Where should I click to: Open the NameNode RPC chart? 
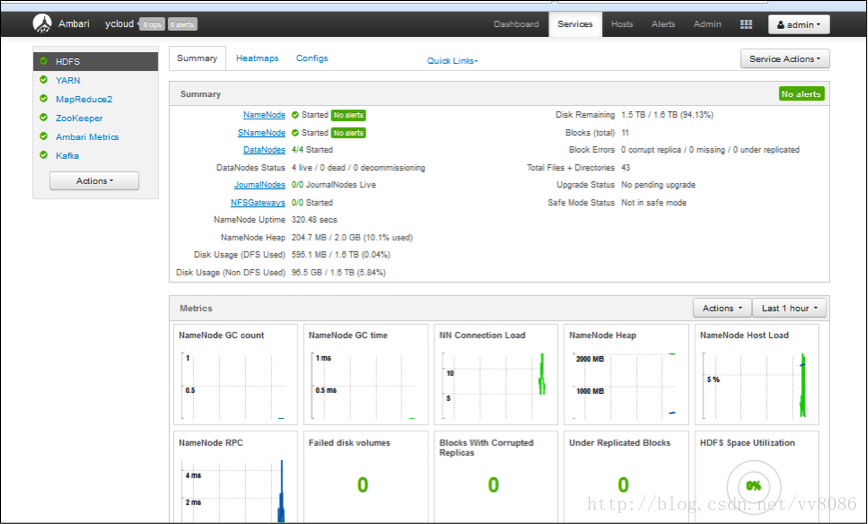pyautogui.click(x=235, y=477)
